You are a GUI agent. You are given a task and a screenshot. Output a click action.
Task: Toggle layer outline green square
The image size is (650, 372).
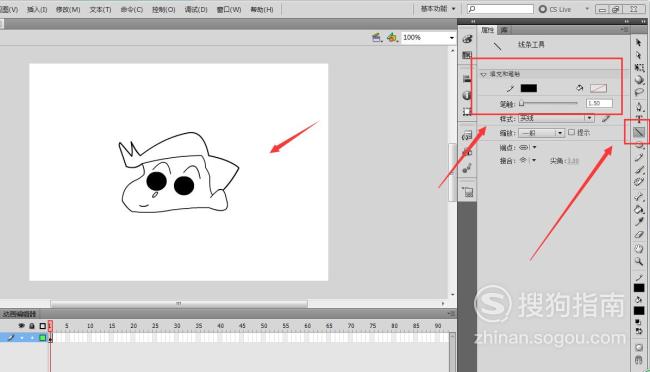[42, 338]
